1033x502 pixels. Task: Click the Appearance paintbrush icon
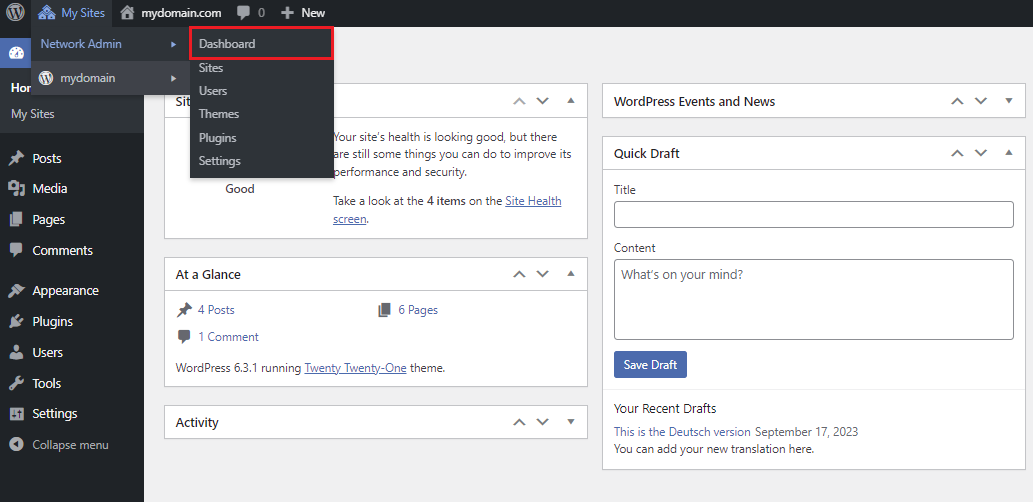(x=16, y=291)
